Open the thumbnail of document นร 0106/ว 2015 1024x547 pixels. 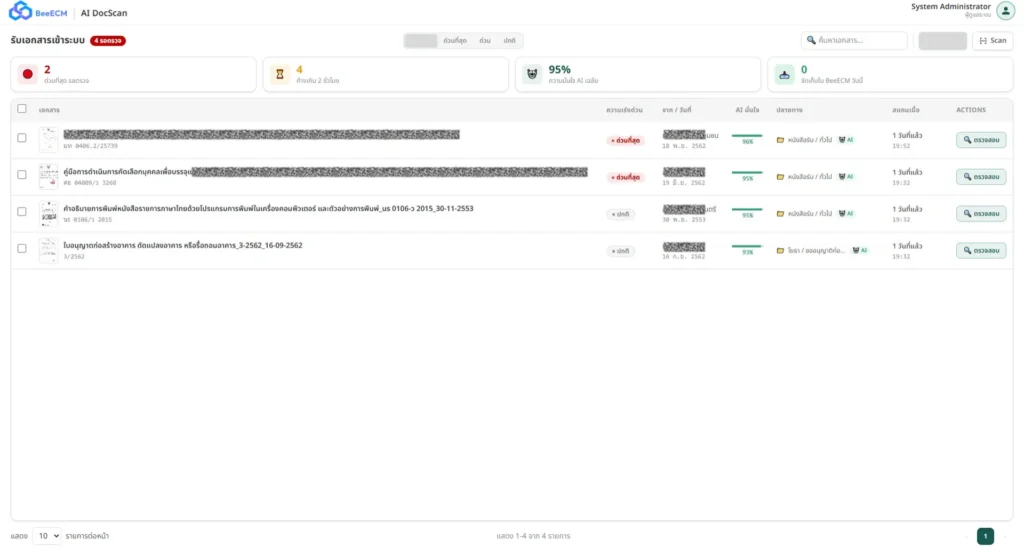[48, 213]
